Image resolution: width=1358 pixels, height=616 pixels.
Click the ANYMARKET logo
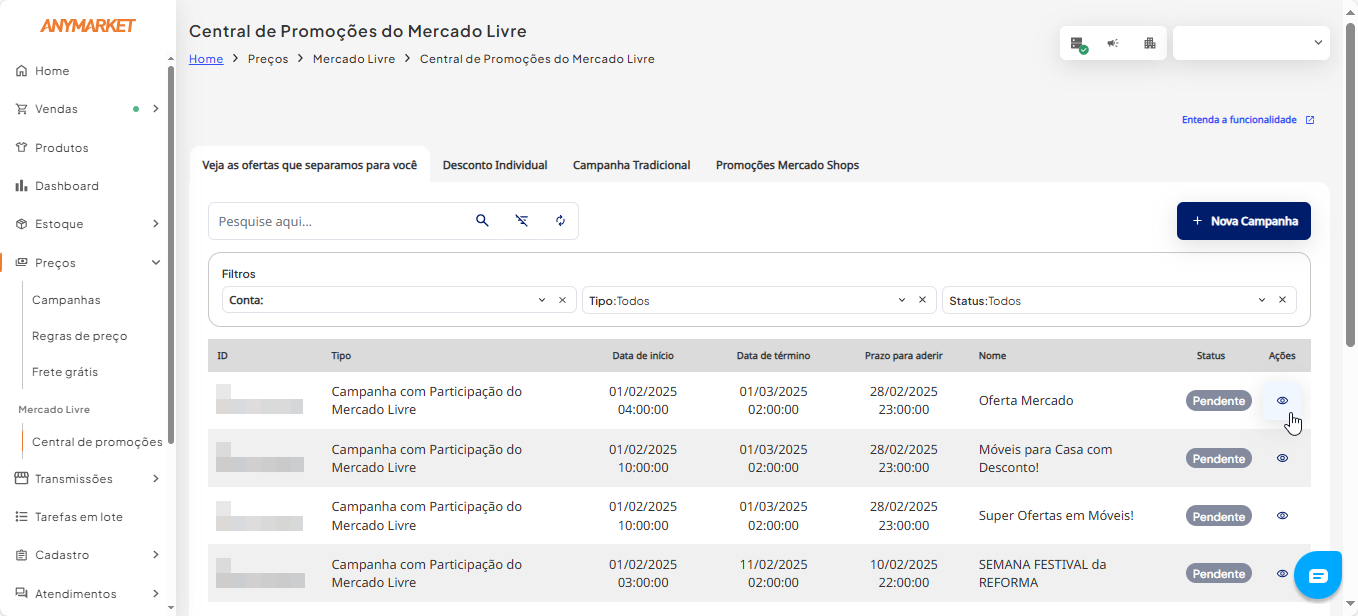[x=88, y=26]
